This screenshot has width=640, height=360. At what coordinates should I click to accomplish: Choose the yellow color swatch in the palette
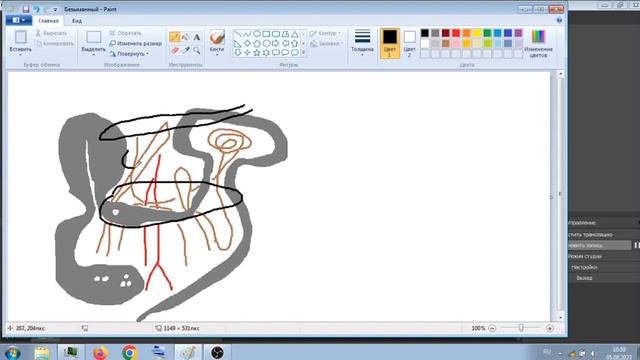(477, 33)
